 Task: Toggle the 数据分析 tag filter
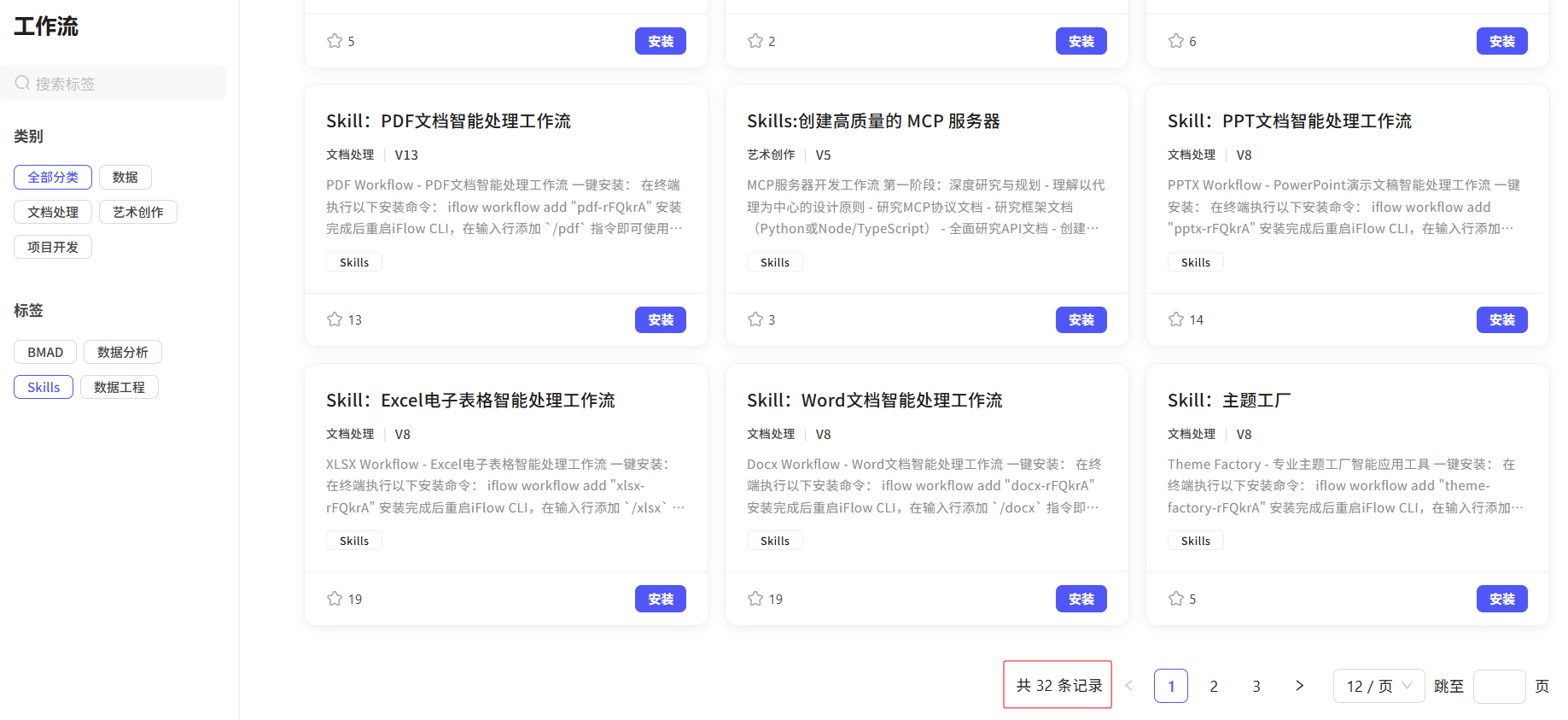122,353
